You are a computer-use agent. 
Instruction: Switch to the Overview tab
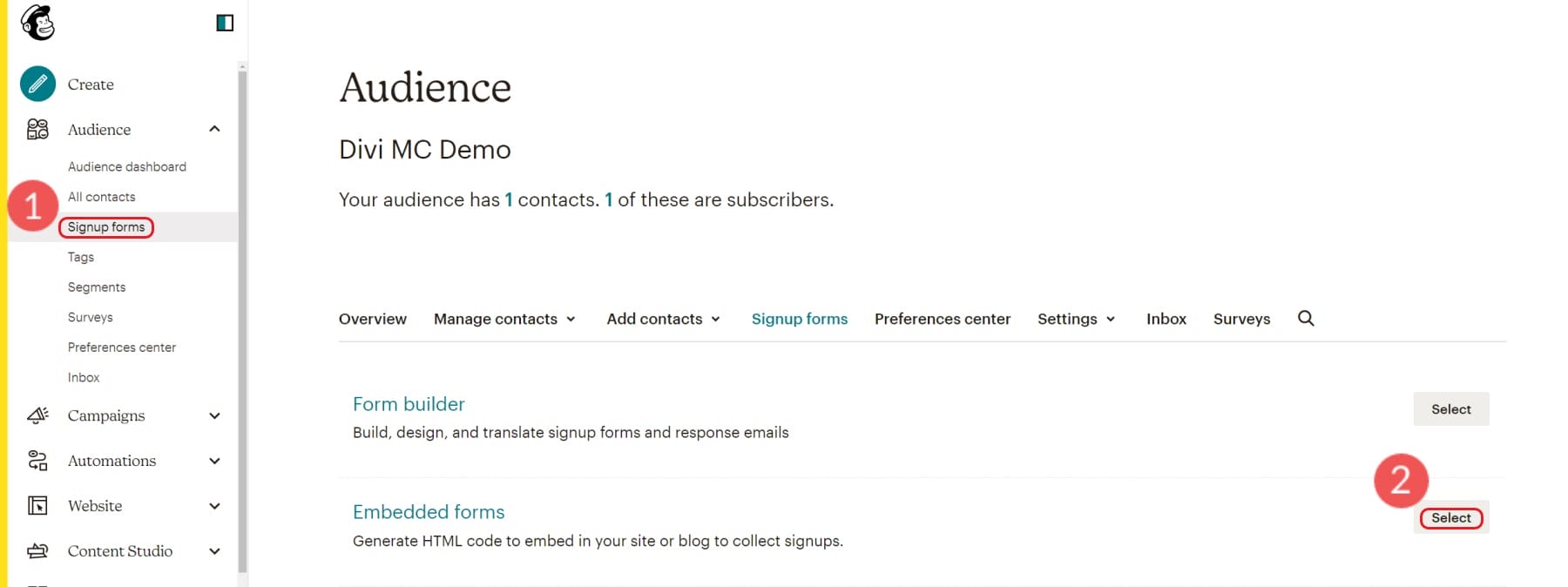tap(372, 319)
